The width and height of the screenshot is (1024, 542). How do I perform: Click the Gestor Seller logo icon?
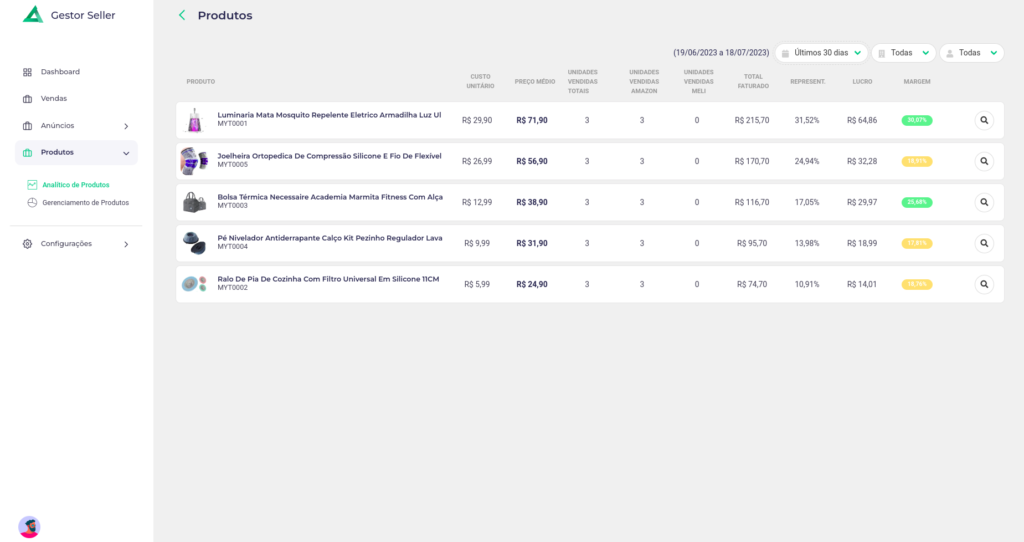tap(33, 15)
